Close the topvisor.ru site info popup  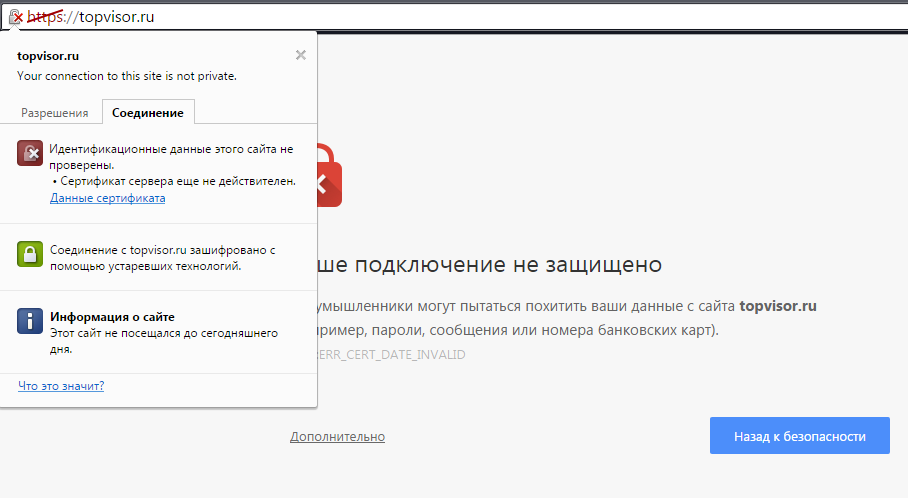coord(301,55)
